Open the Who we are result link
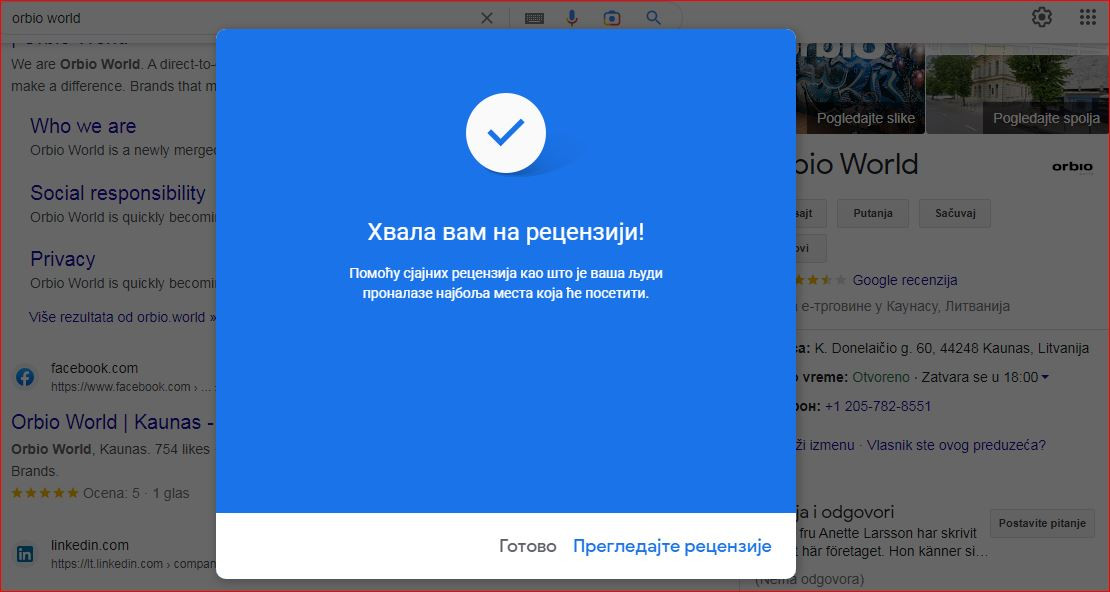 (x=83, y=126)
